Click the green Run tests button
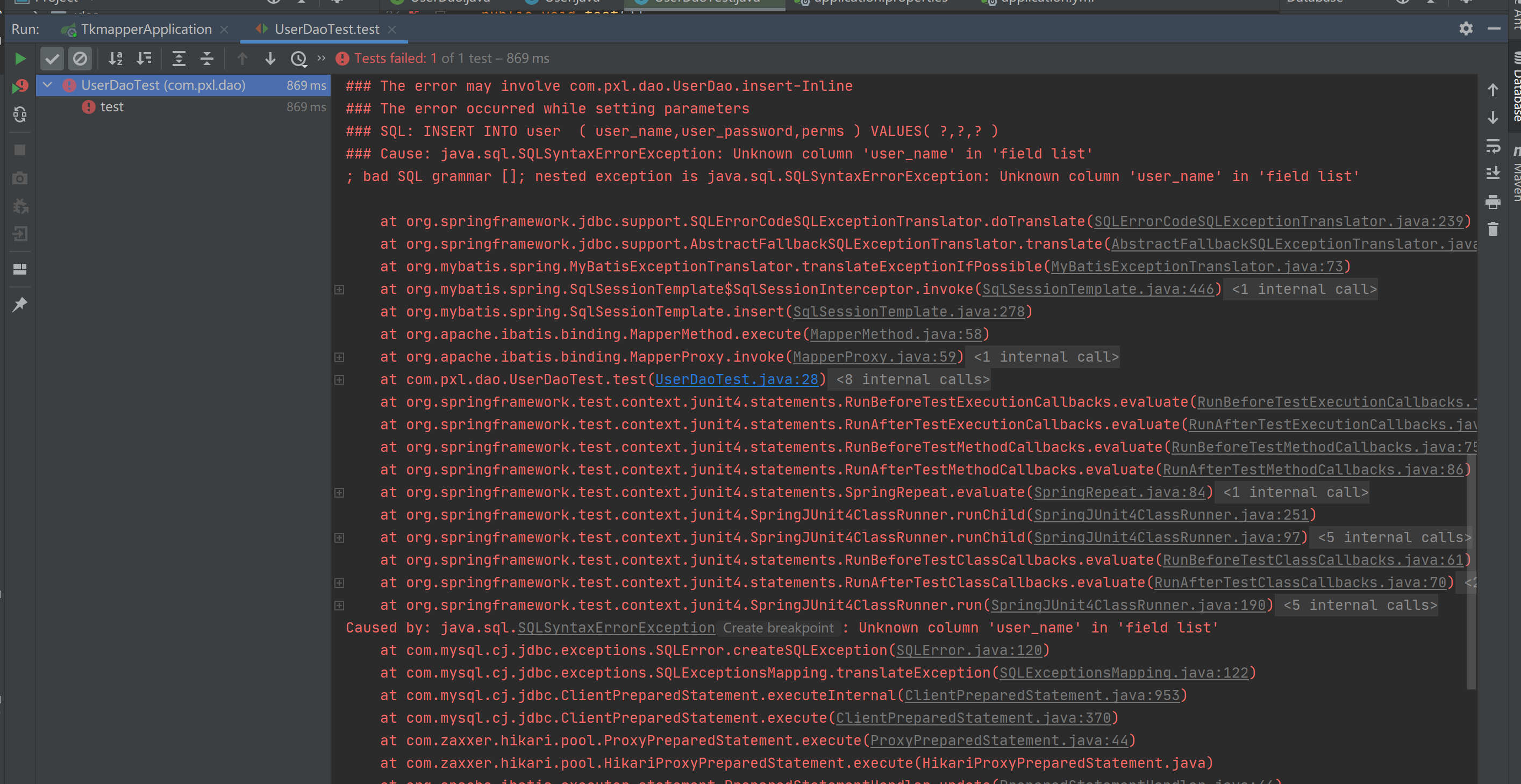 pos(19,59)
